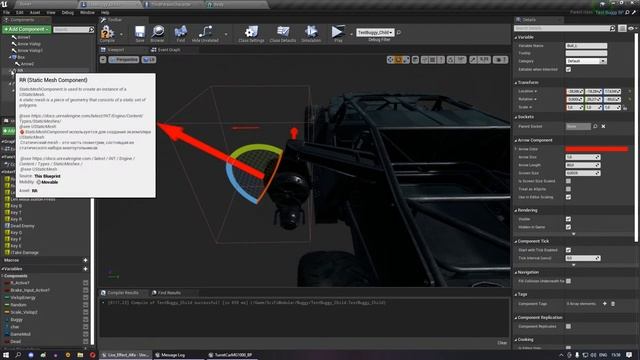Click the Clear button in compiler results

tap(502, 342)
